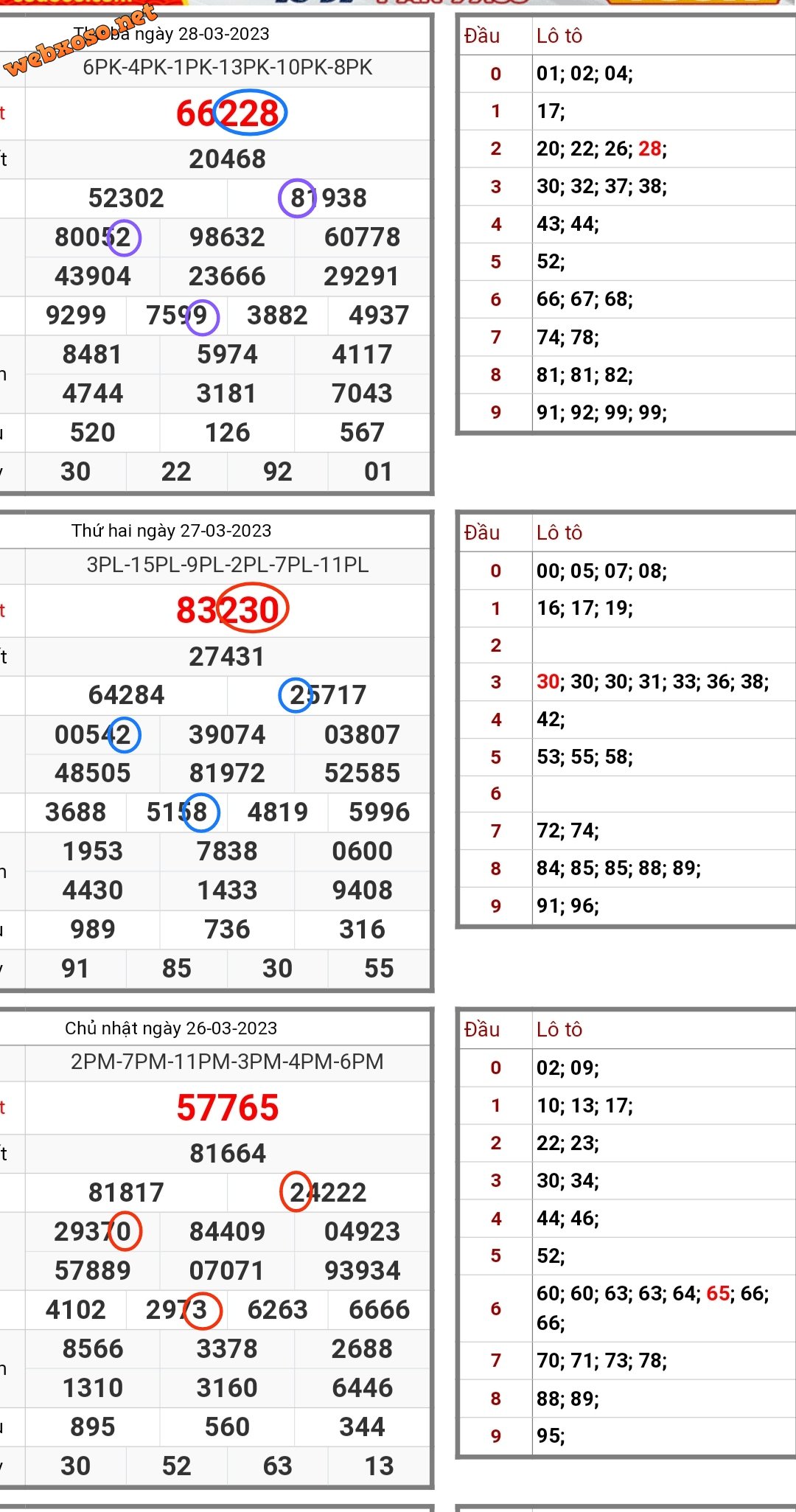
Task: Click the result number 81972
Action: [227, 773]
